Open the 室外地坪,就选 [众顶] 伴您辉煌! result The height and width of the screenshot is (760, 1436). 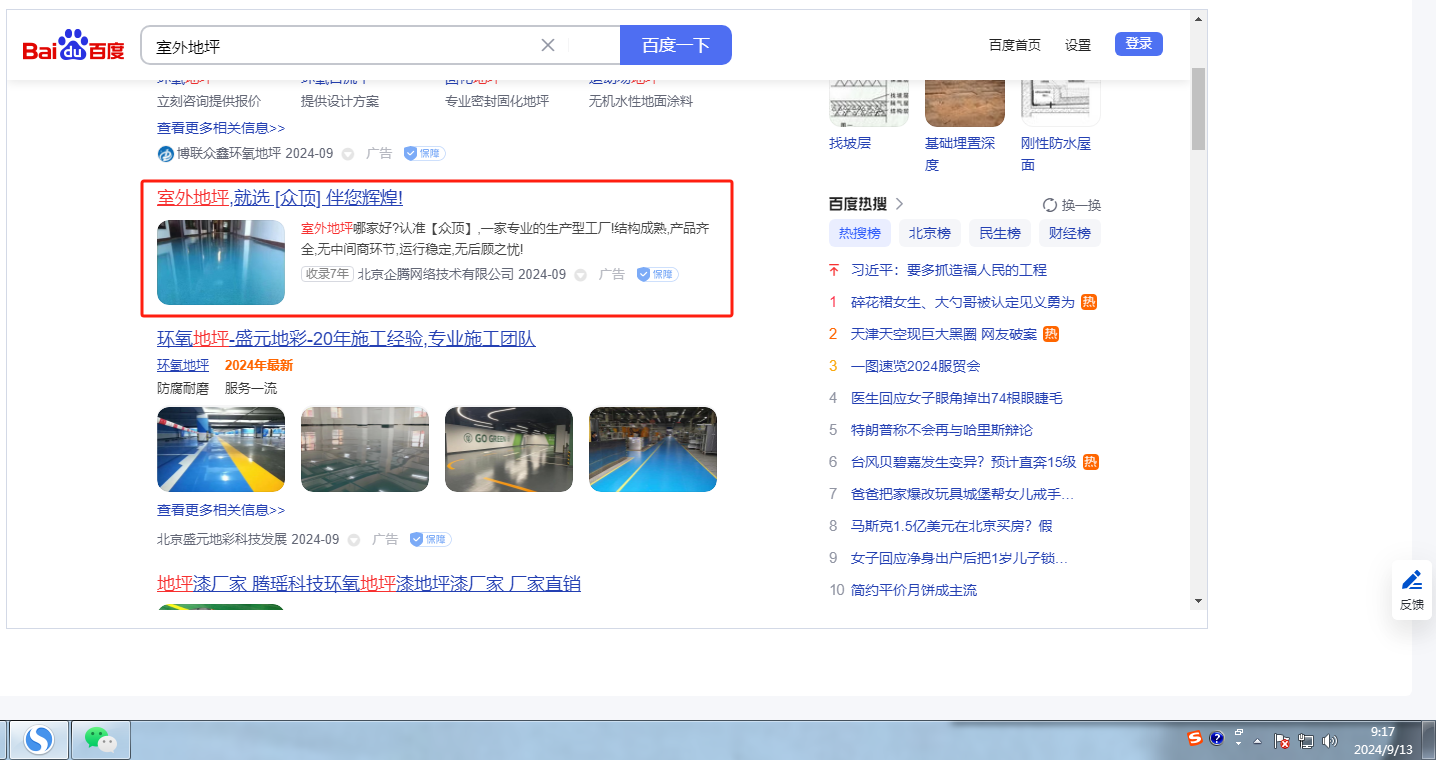280,198
